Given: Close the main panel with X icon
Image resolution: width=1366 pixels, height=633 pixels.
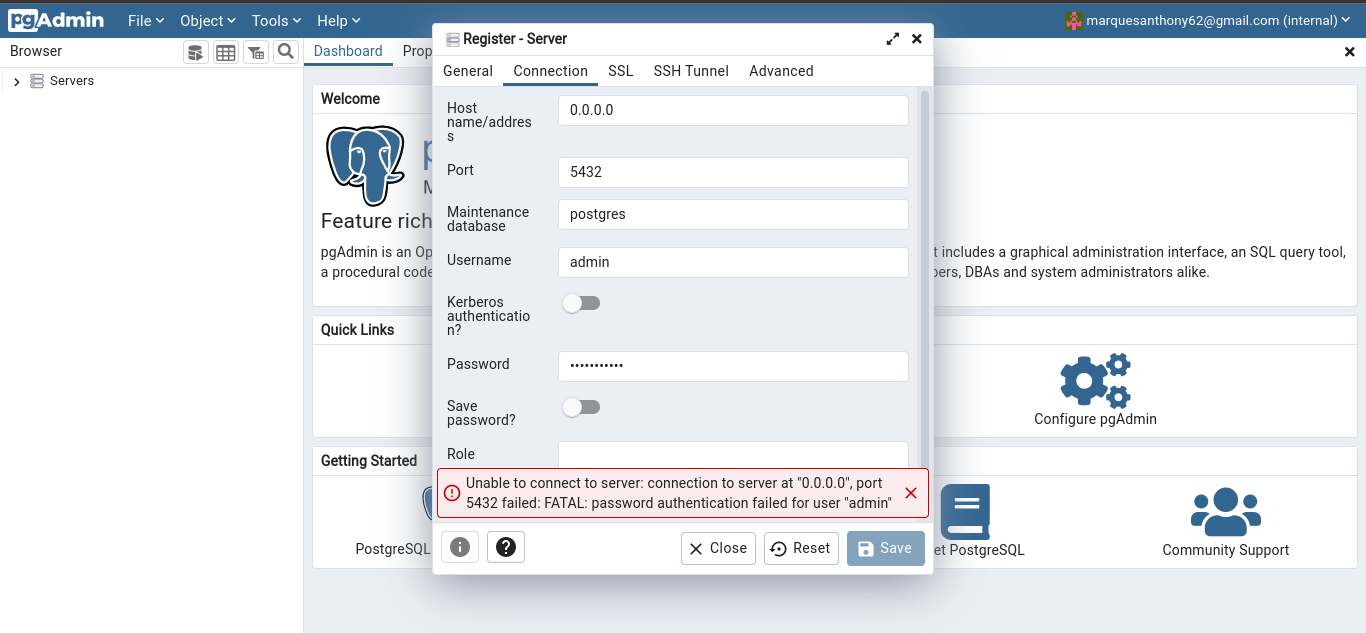Looking at the screenshot, I should tap(1349, 51).
